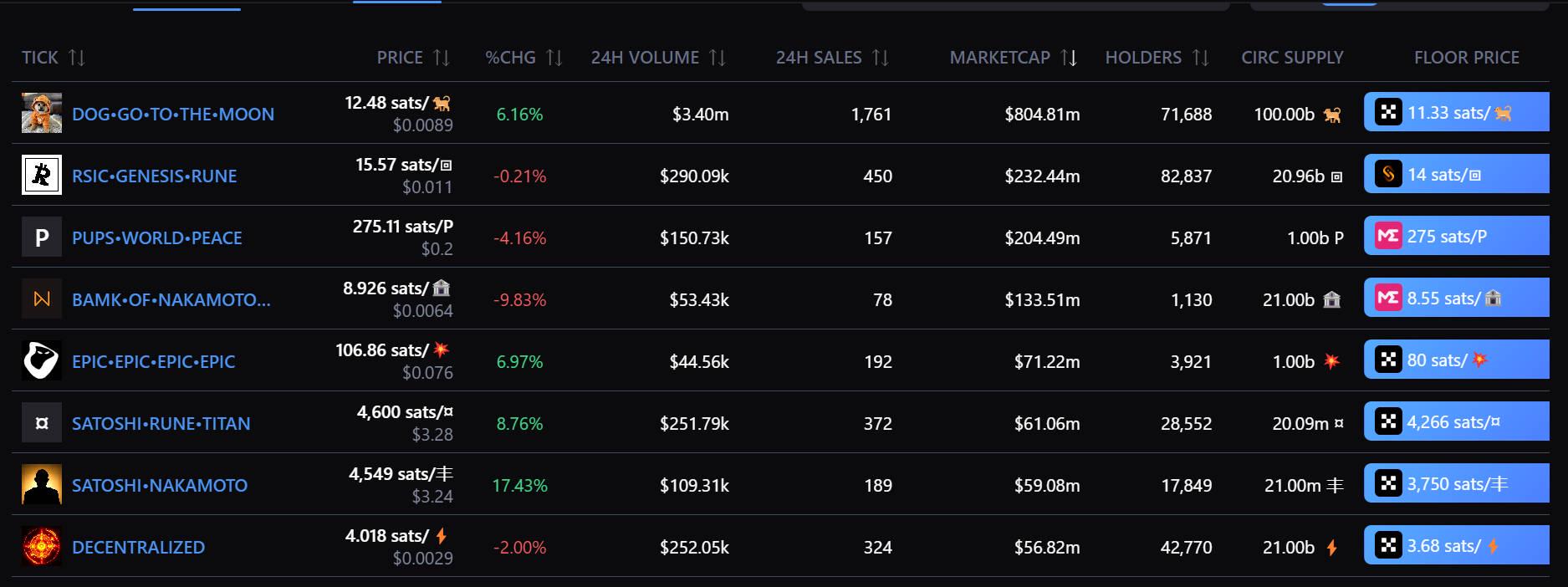Click the DOG•GO•TO•THE•MOON token avatar
The width and height of the screenshot is (1568, 587).
tap(42, 114)
